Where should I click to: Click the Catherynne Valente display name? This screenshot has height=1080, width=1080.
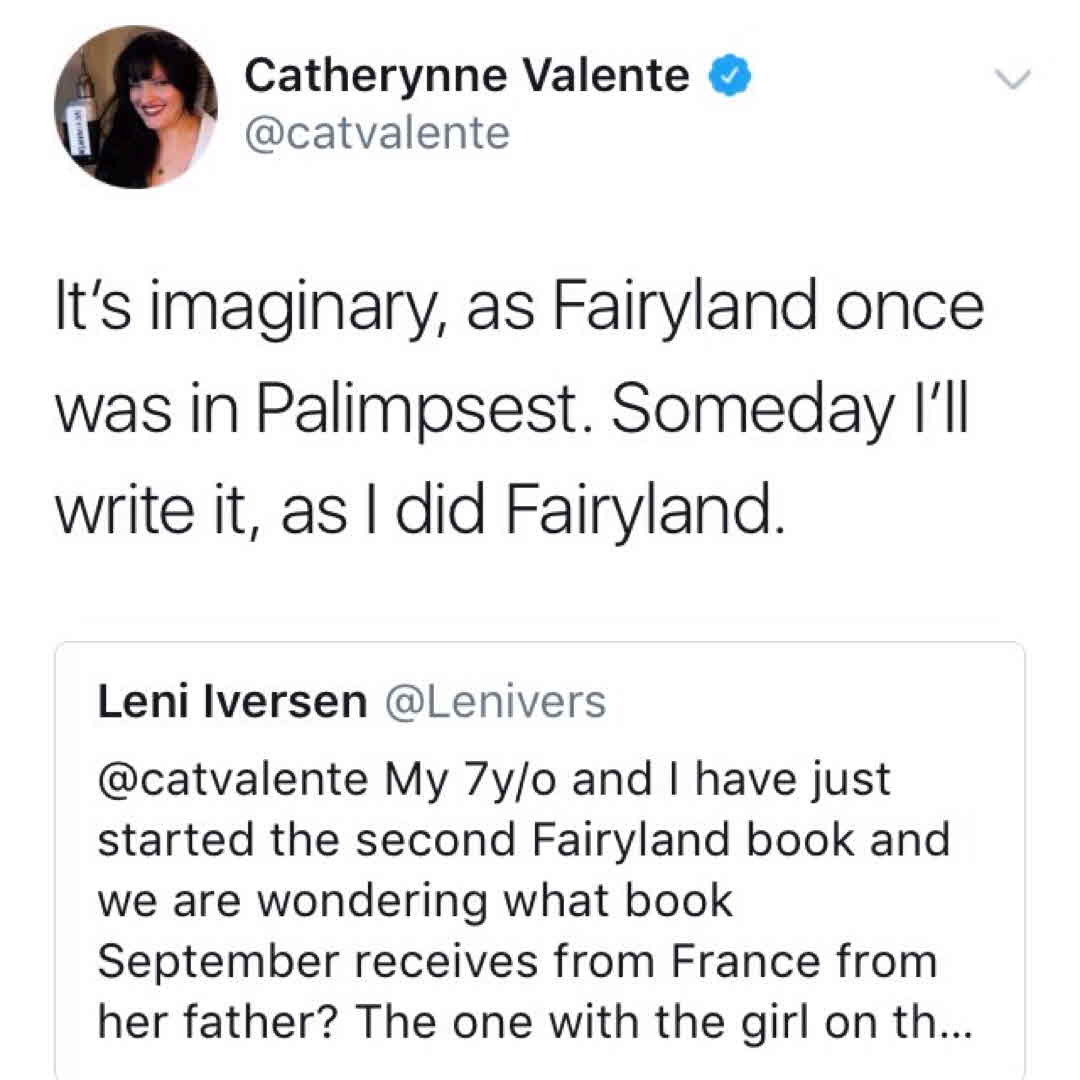(467, 77)
